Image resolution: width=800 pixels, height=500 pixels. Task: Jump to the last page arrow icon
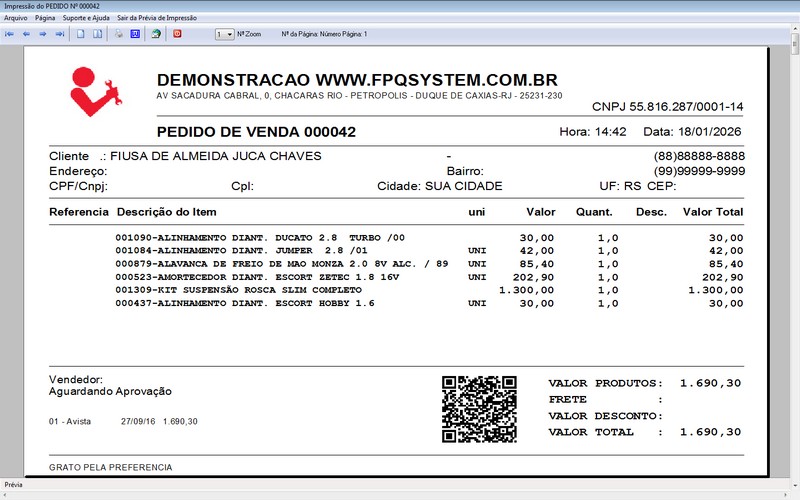[x=60, y=34]
